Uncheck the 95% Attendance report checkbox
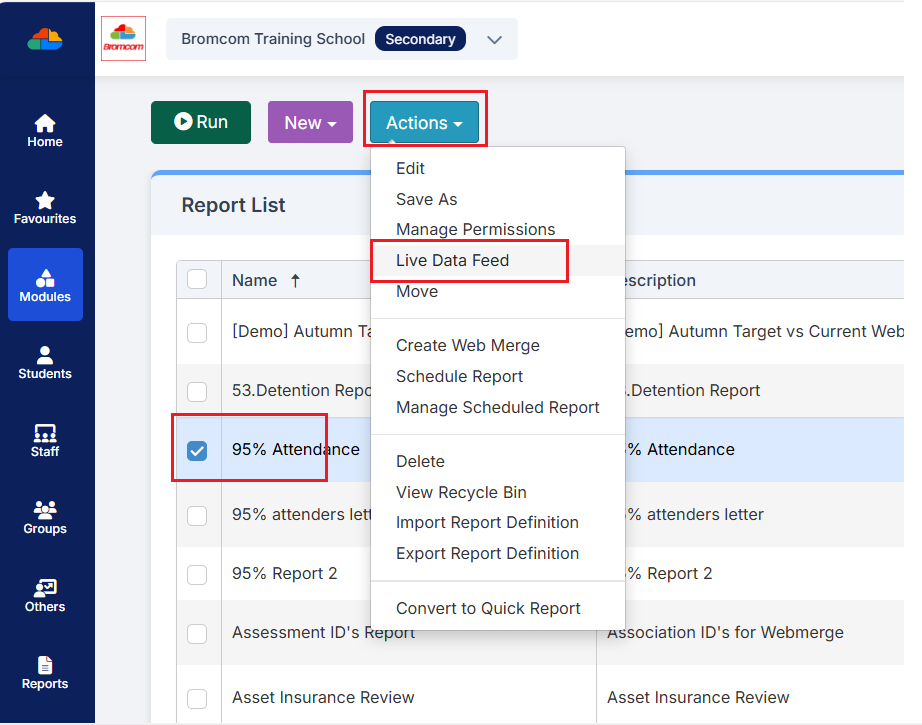 [197, 449]
